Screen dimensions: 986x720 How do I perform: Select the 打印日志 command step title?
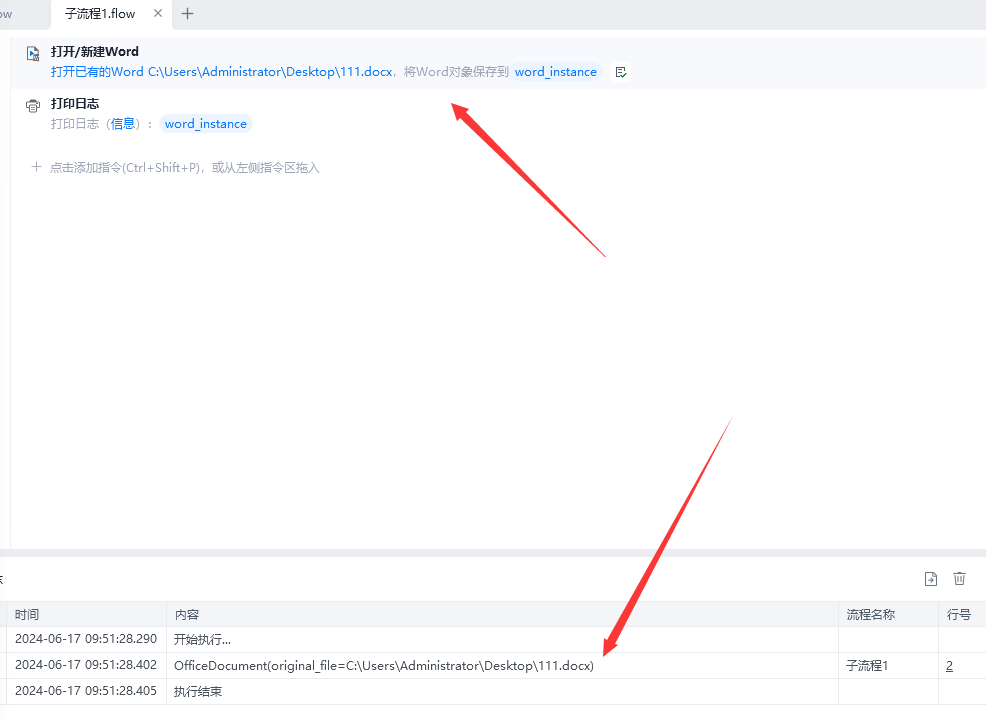click(x=75, y=104)
